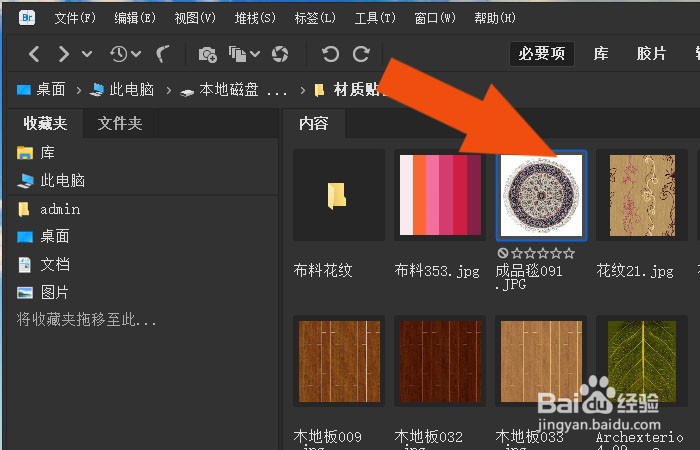700x450 pixels.
Task: Select the 收藏夹 panel tab
Action: [46, 123]
